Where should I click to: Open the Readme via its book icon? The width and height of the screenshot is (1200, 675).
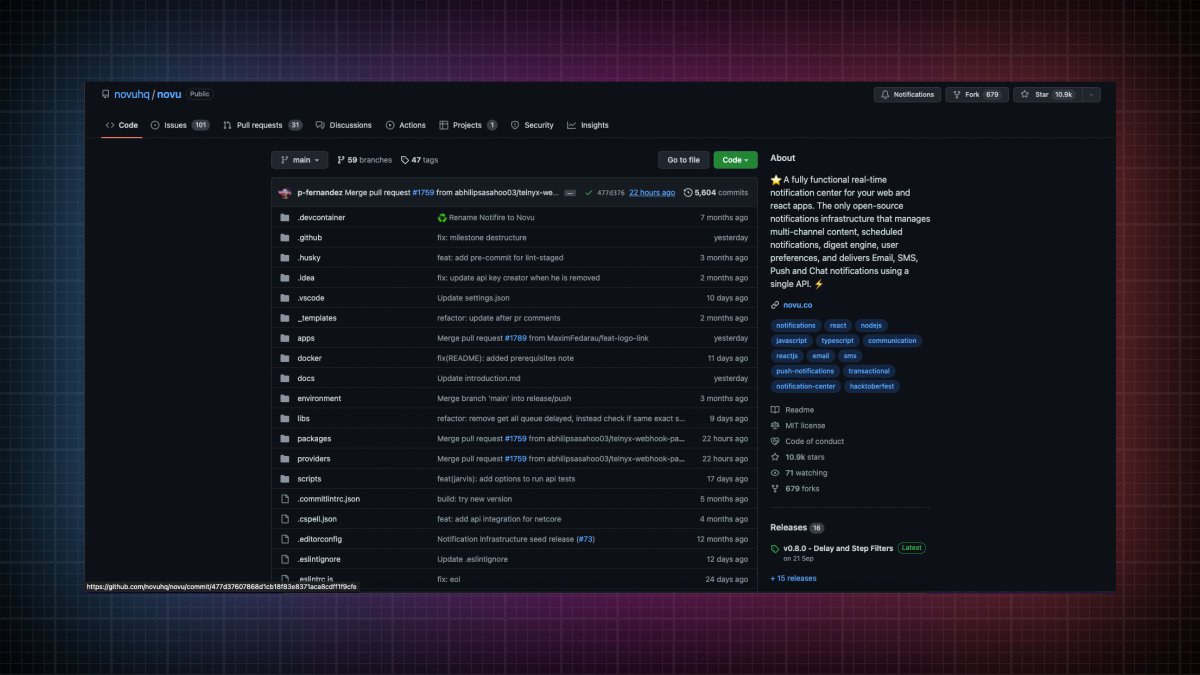pyautogui.click(x=774, y=409)
